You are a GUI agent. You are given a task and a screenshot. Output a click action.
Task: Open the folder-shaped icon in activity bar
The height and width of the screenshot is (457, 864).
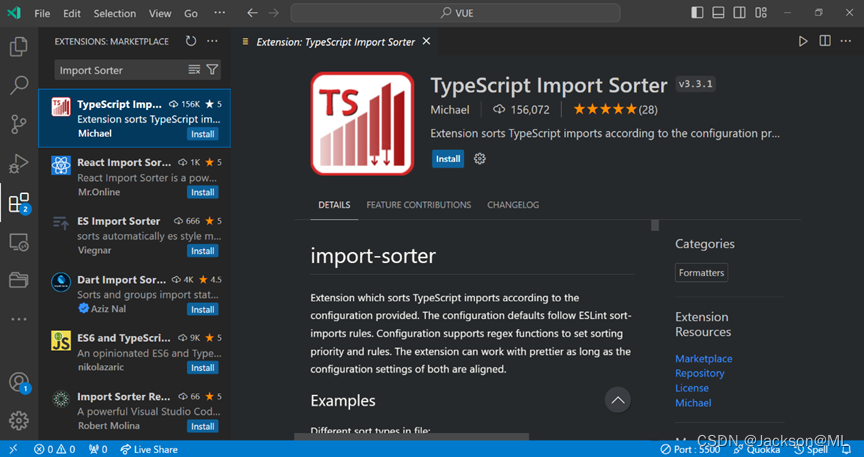pos(19,281)
